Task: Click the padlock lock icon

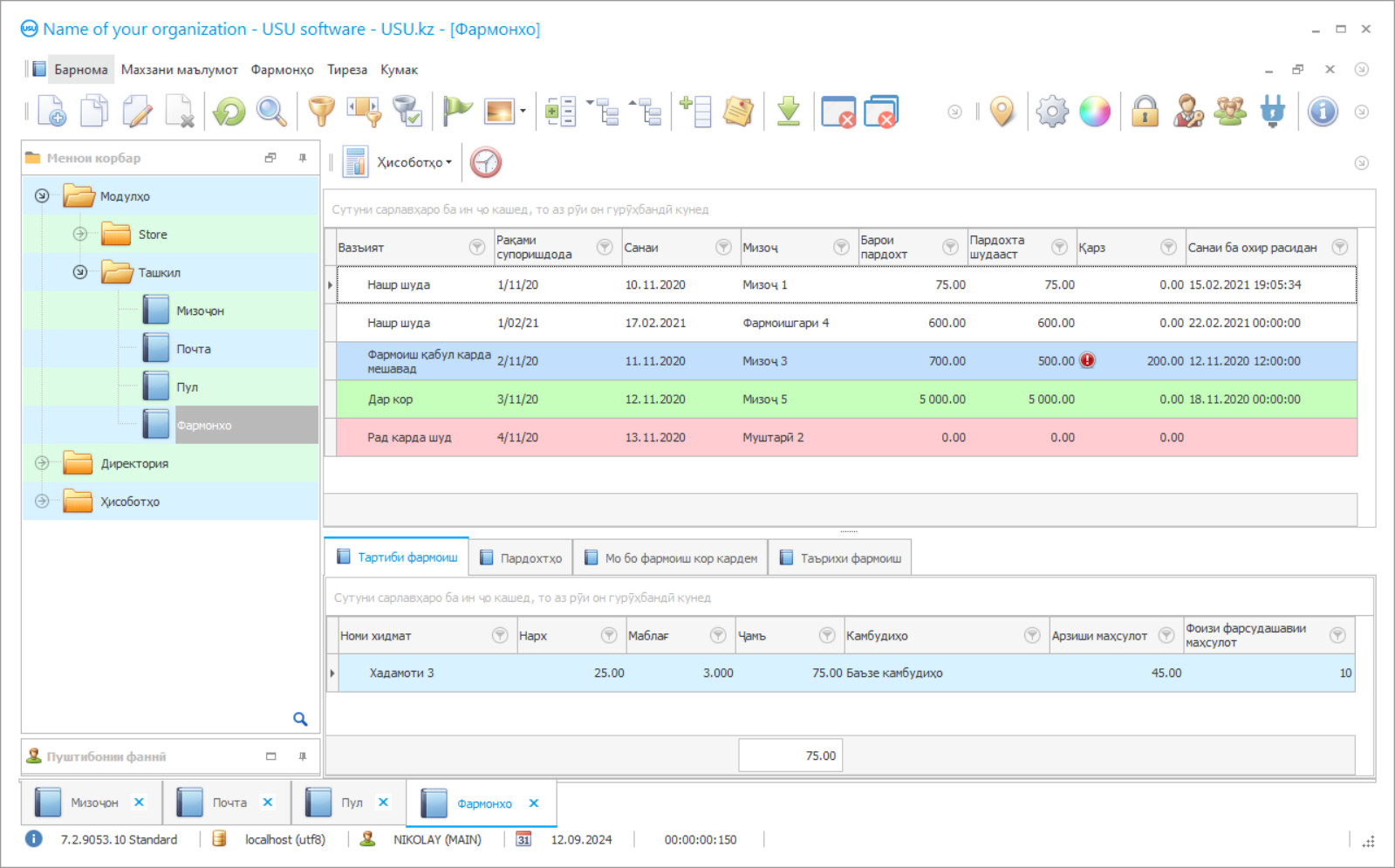Action: coord(1145,112)
